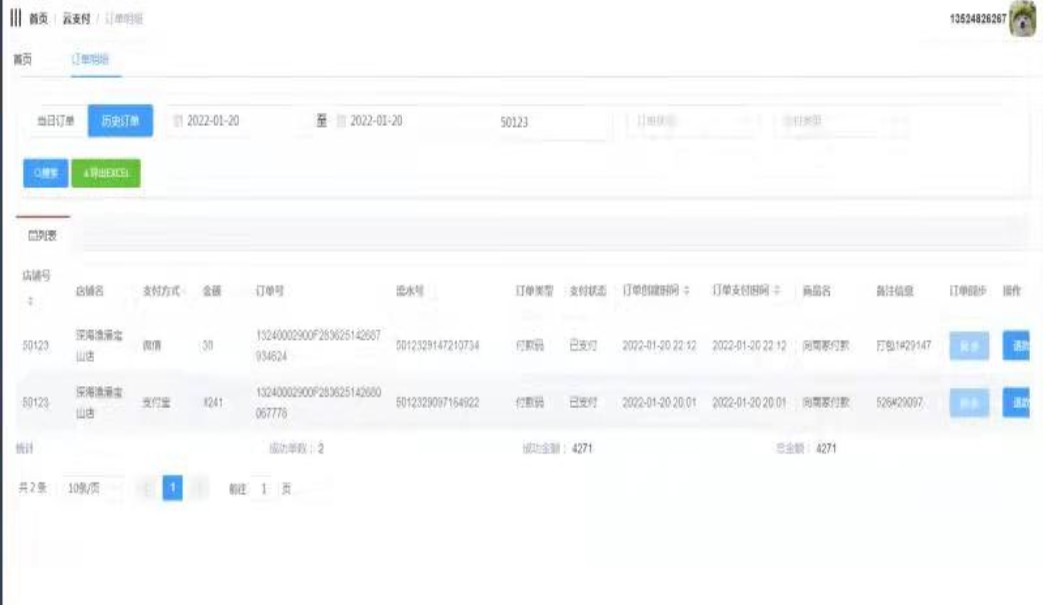
Task: Switch to the 首页 tab
Action: click(x=22, y=60)
